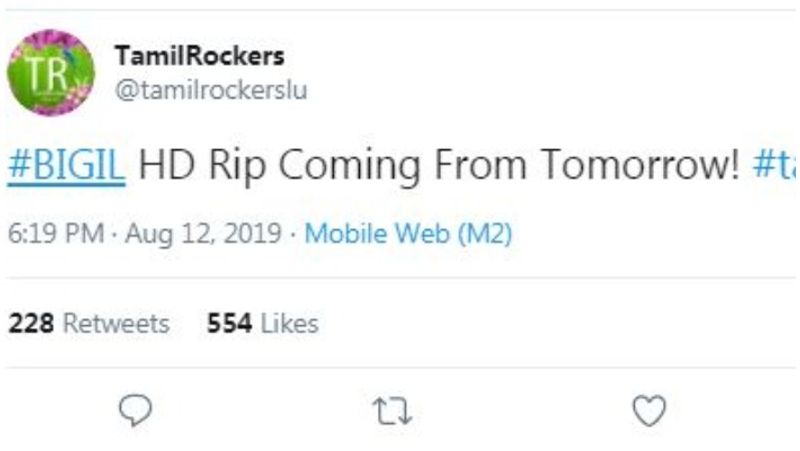Like the tweet with the heart icon
This screenshot has height=451, width=800.
[650, 410]
